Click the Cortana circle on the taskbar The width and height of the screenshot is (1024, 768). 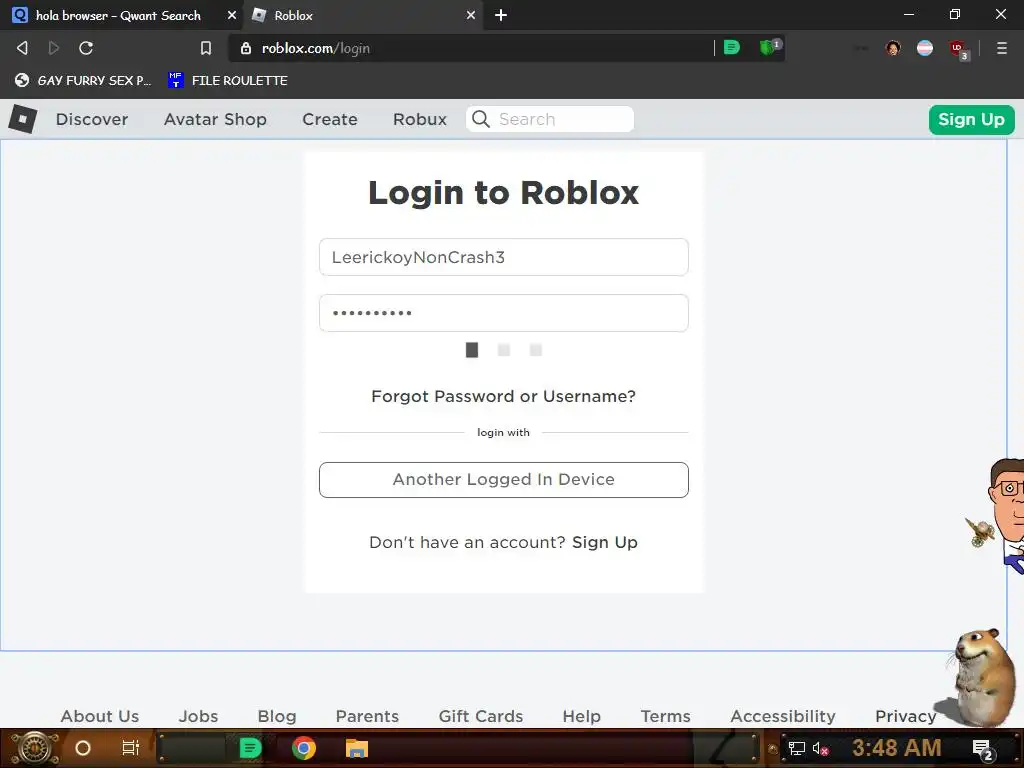83,748
